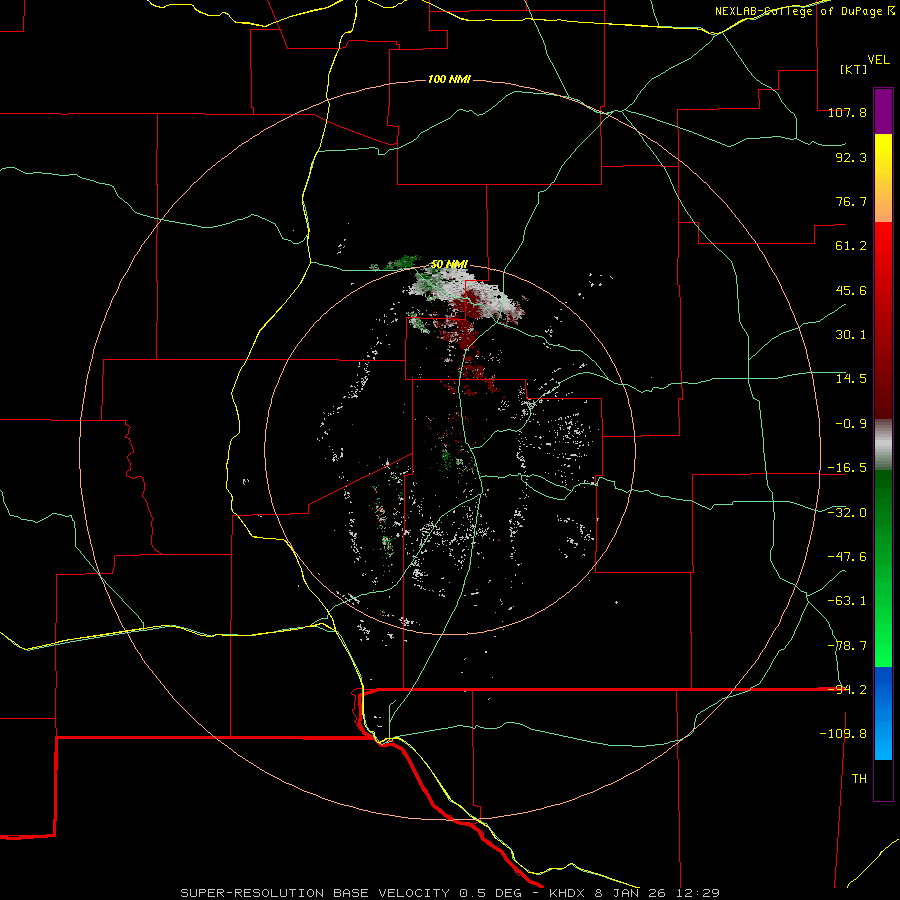Click the 50 NMI range ring label

(449, 265)
